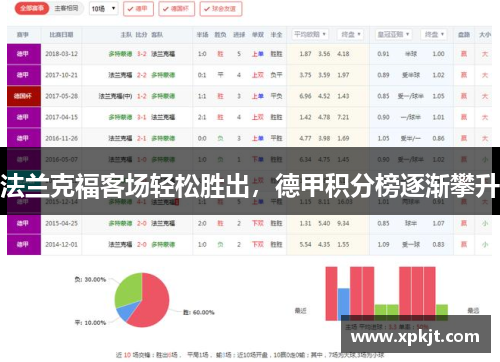Click odds value 7.21 in 2017-04-15 row
The image size is (500, 362).
tap(343, 117)
